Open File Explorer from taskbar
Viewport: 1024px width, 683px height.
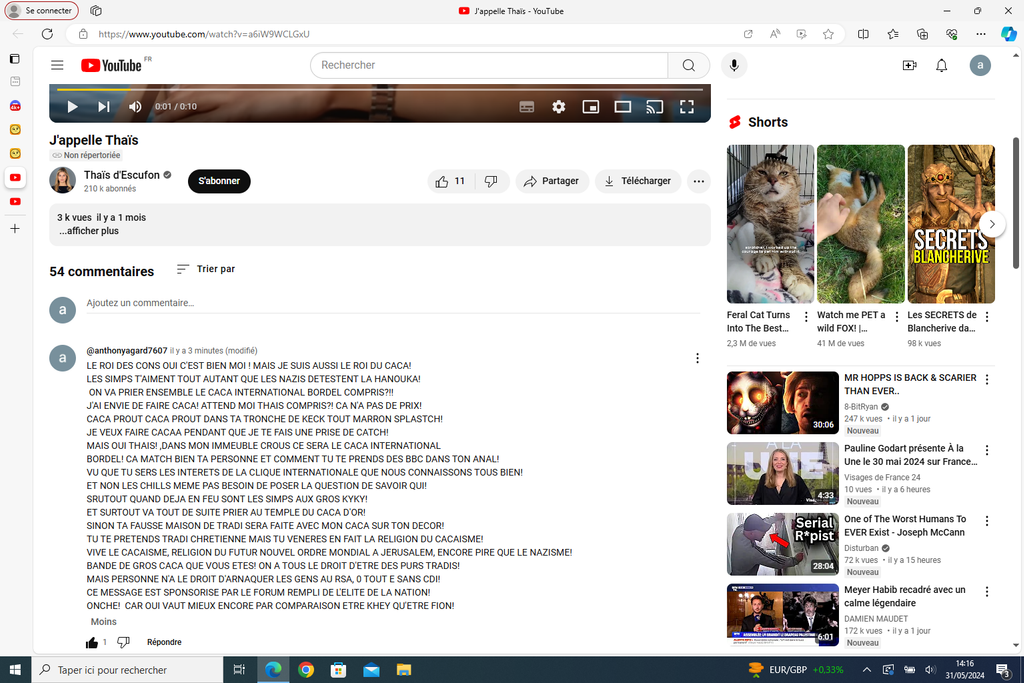[404, 670]
